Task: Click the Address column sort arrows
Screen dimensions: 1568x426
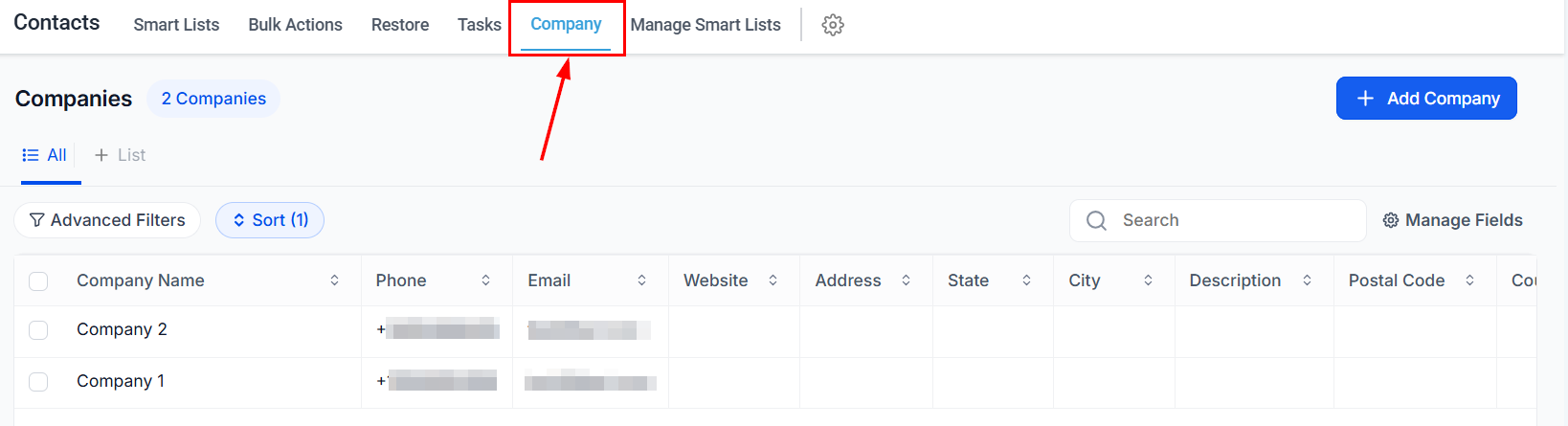Action: point(907,280)
